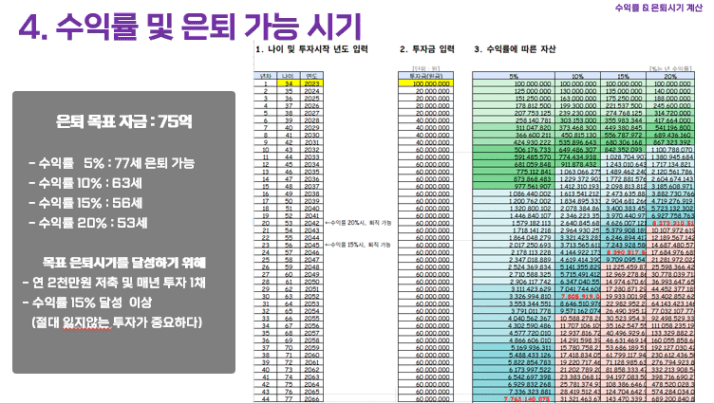Select the '년차' column header

tap(265, 76)
